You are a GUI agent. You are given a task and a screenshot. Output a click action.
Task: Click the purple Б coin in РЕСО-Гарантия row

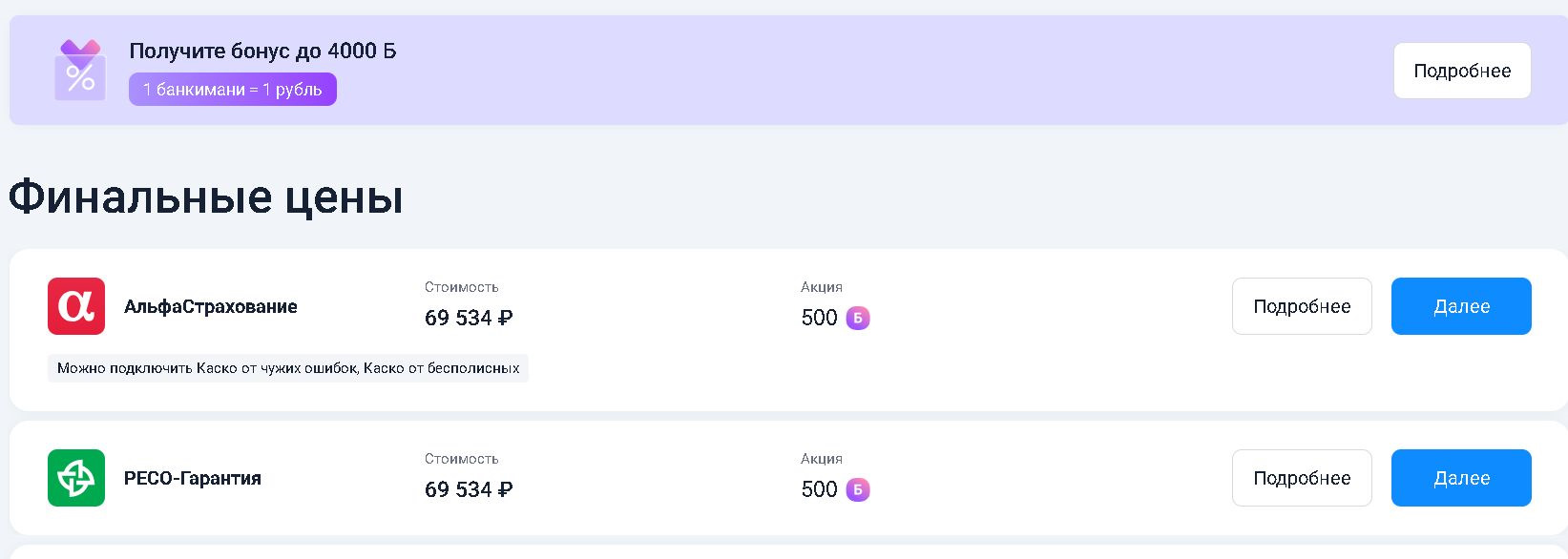(858, 489)
